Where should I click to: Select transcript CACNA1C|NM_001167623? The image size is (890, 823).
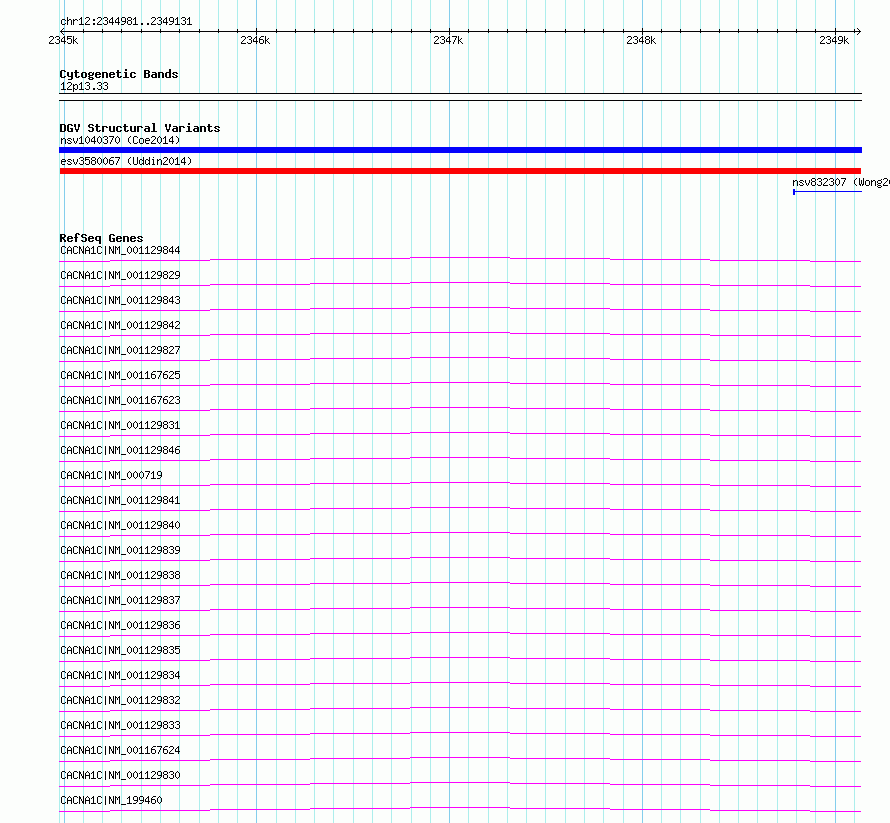click(120, 400)
